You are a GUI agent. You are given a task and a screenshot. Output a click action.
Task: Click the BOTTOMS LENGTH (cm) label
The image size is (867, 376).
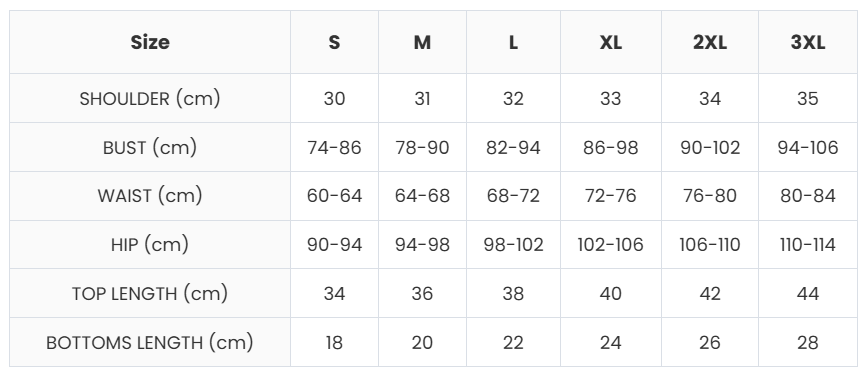click(x=150, y=342)
